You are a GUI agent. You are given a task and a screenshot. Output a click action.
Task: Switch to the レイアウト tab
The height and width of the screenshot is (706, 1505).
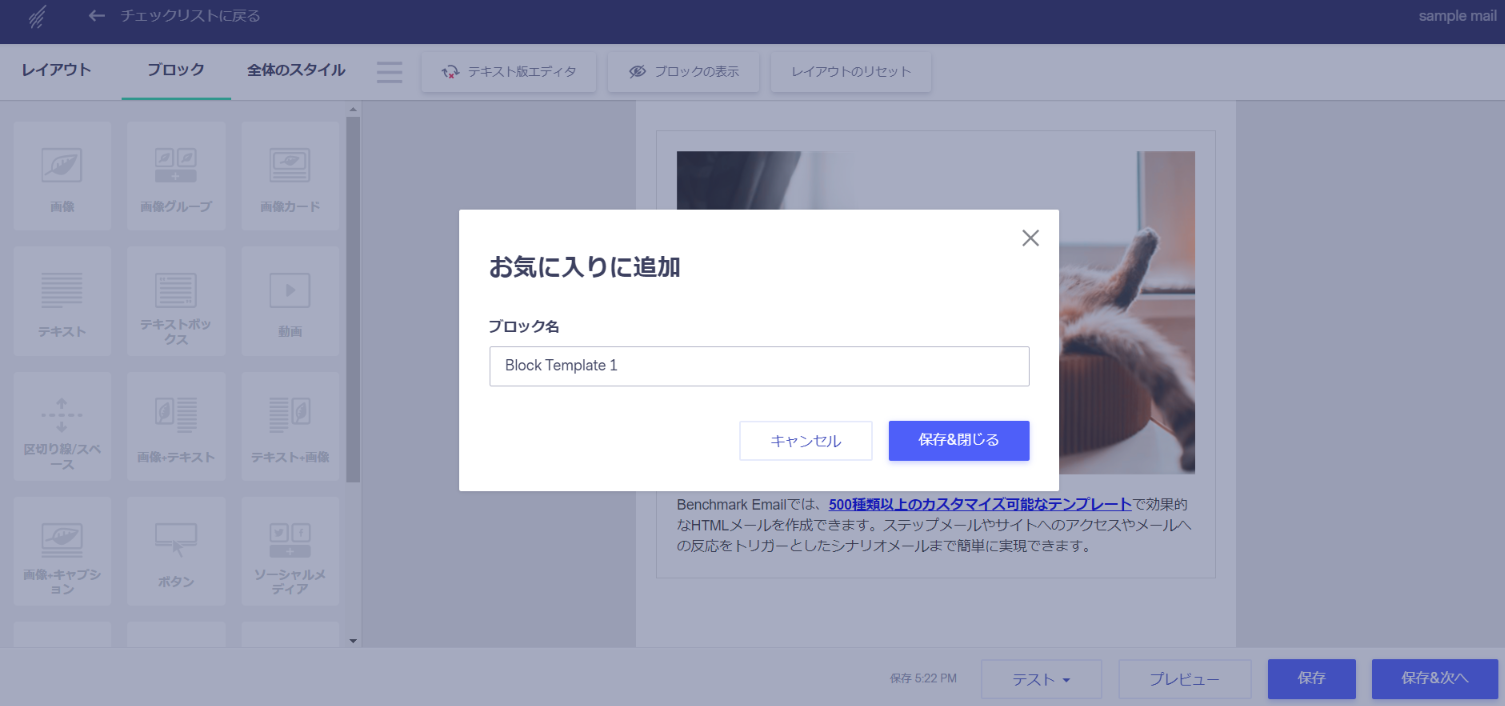tap(56, 70)
